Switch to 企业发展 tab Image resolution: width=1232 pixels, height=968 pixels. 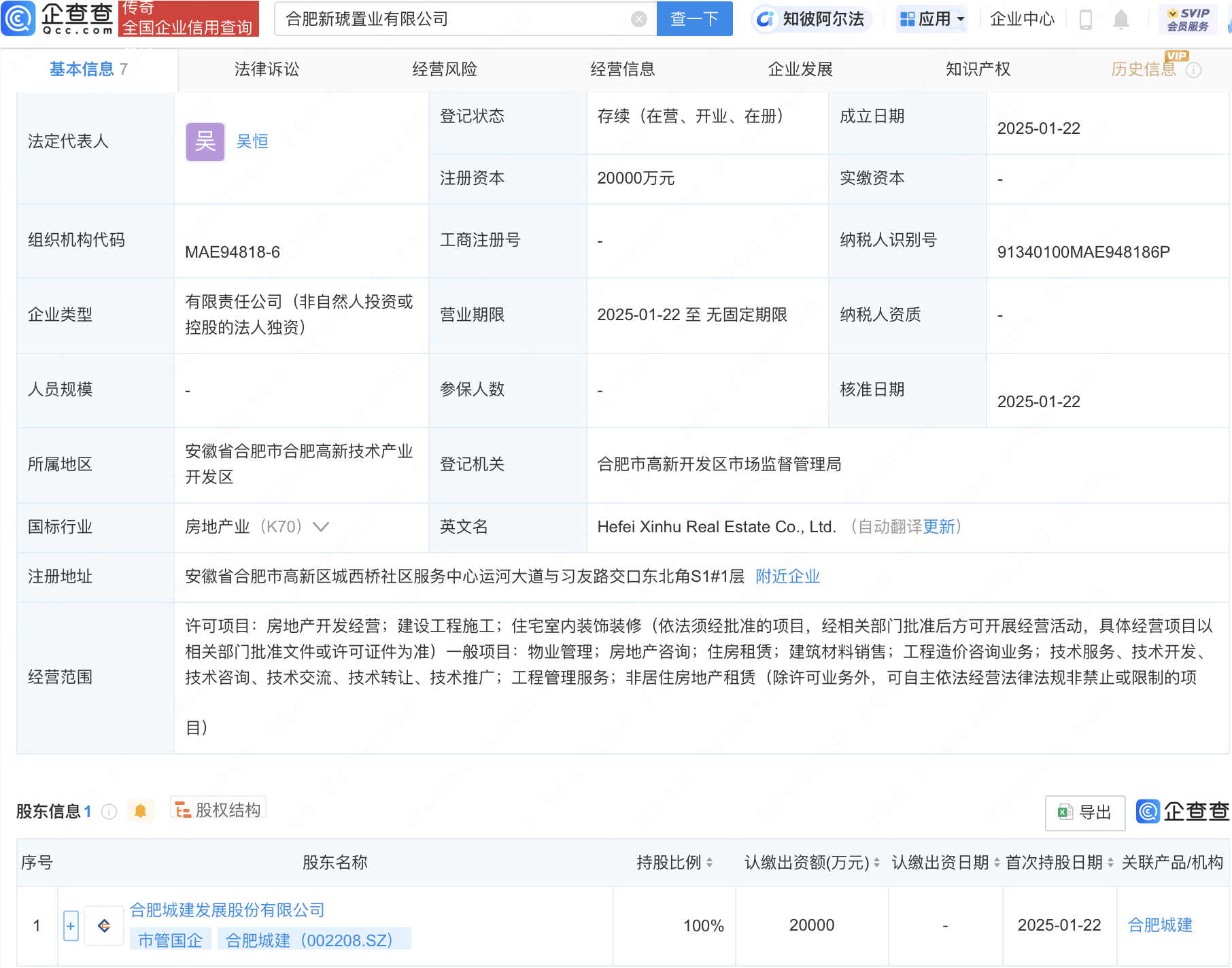coord(800,69)
